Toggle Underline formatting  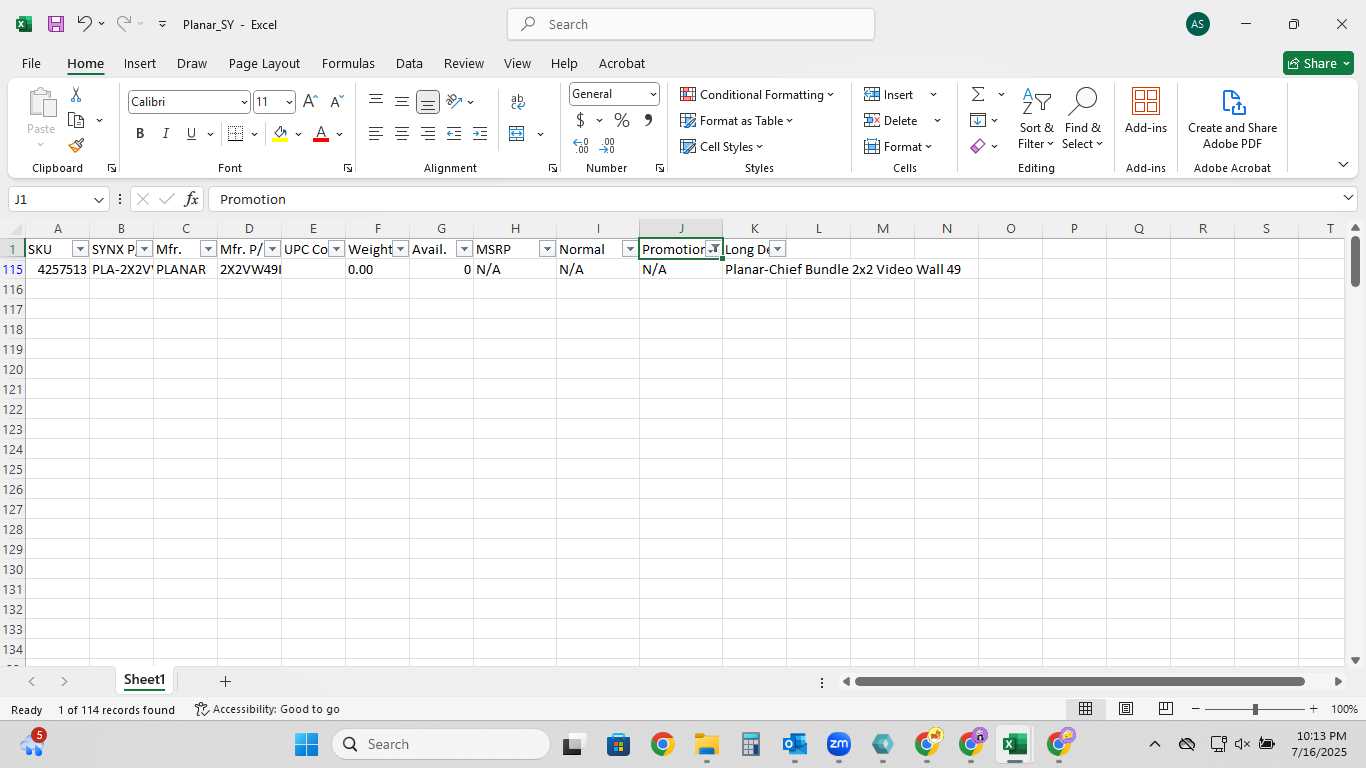tap(191, 134)
